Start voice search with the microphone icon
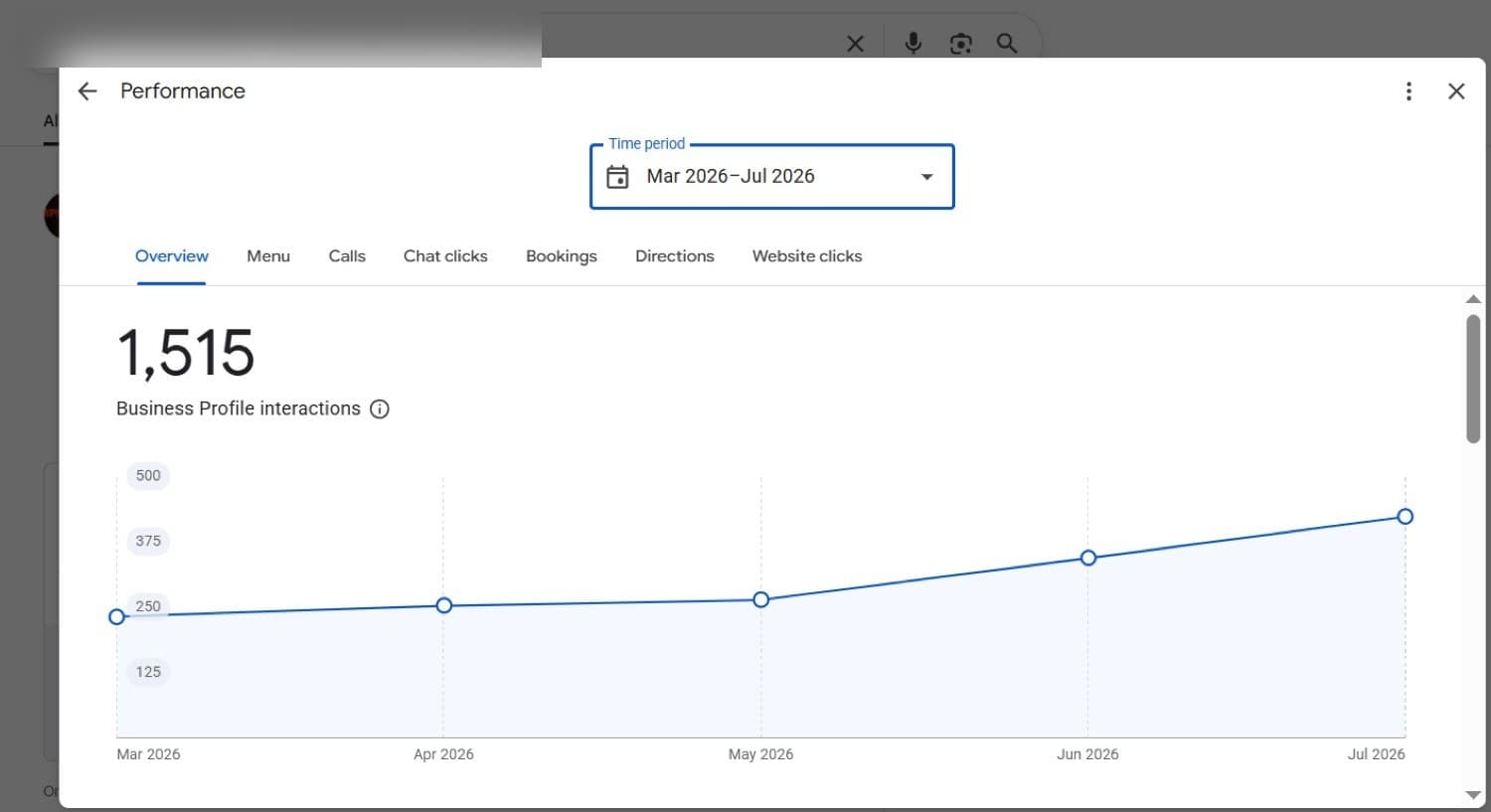The image size is (1491, 812). (912, 43)
